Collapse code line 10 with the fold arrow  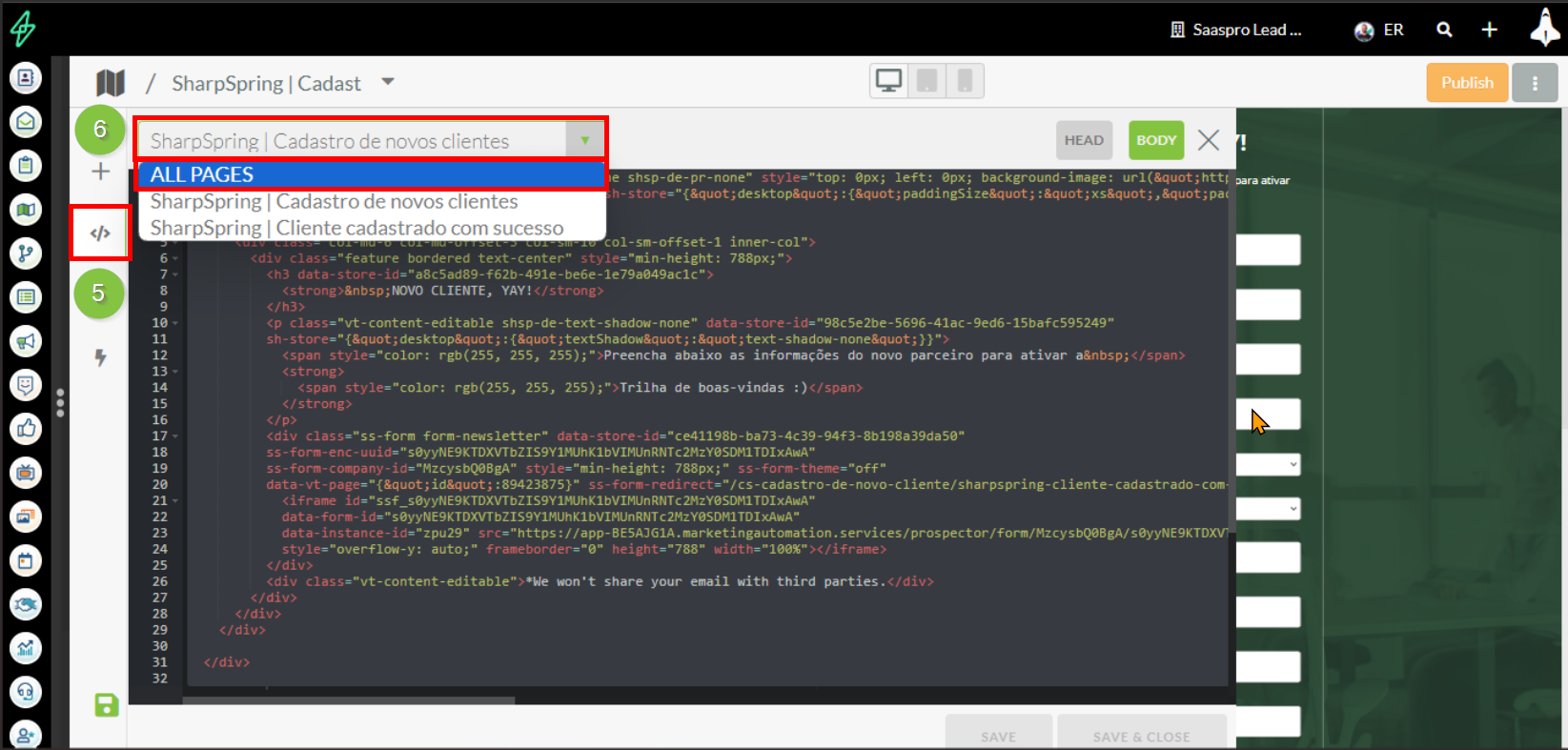pyautogui.click(x=176, y=323)
